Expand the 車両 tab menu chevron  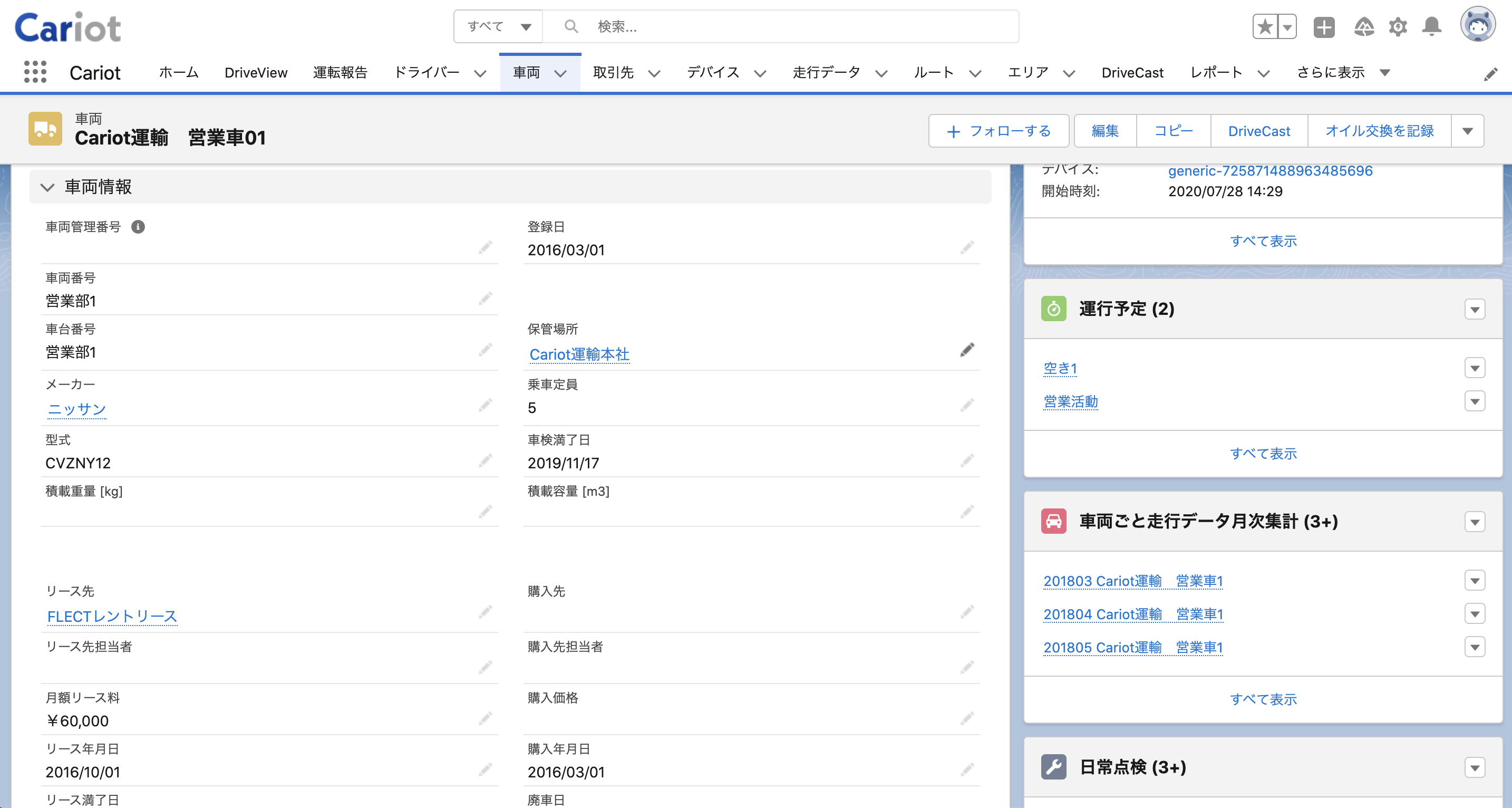coord(560,73)
